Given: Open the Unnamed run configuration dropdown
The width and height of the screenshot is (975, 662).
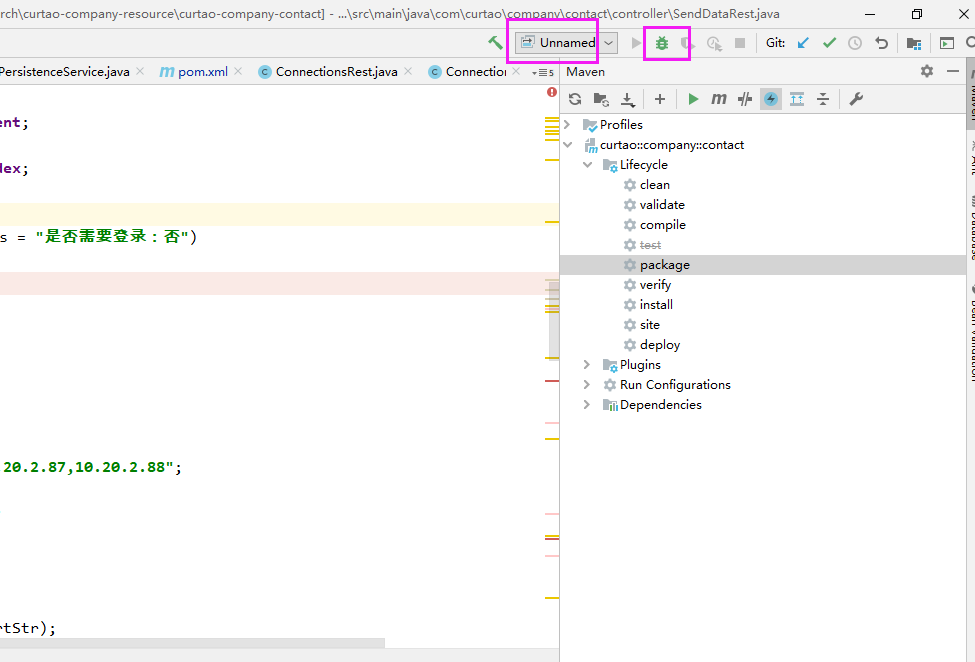Looking at the screenshot, I should pos(608,43).
